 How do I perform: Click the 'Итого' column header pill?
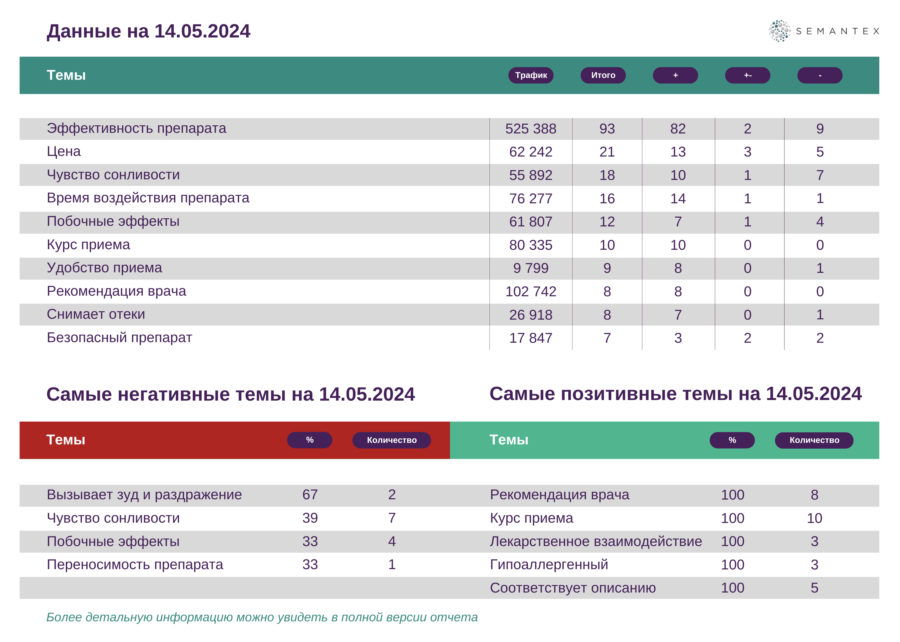[603, 75]
